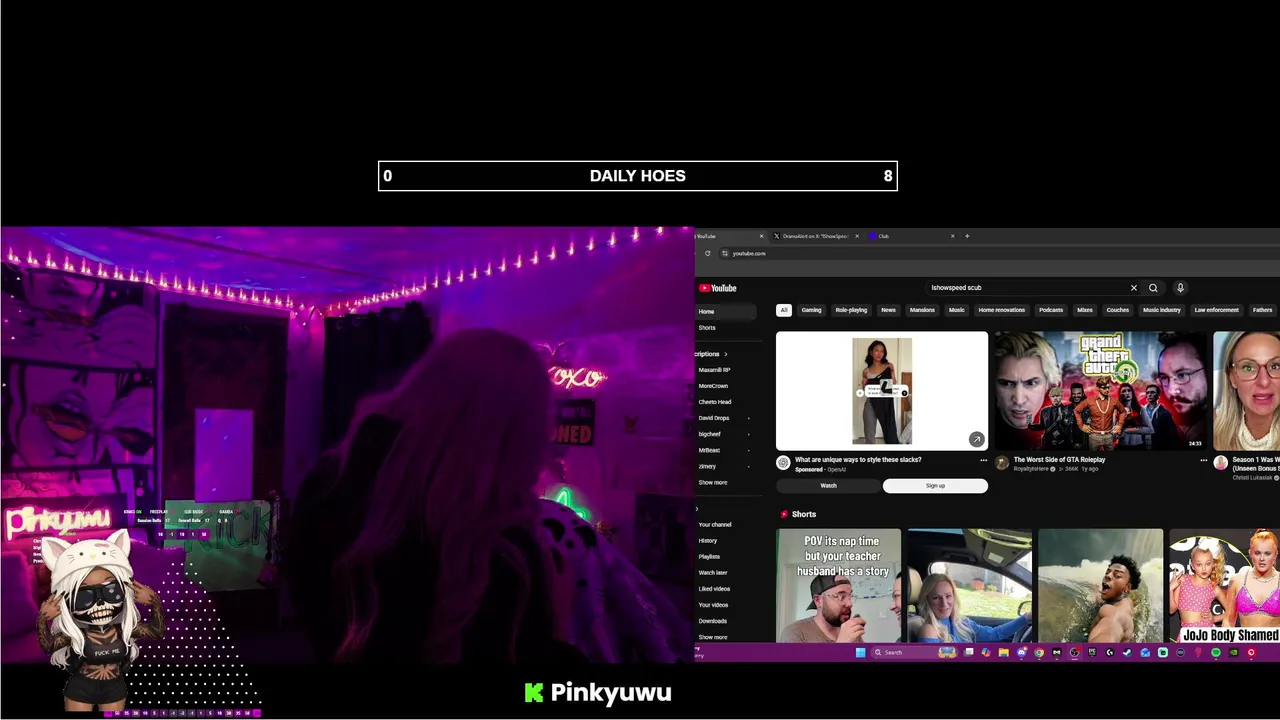Click the red Shorts icon beside the Shorts heading

click(784, 514)
